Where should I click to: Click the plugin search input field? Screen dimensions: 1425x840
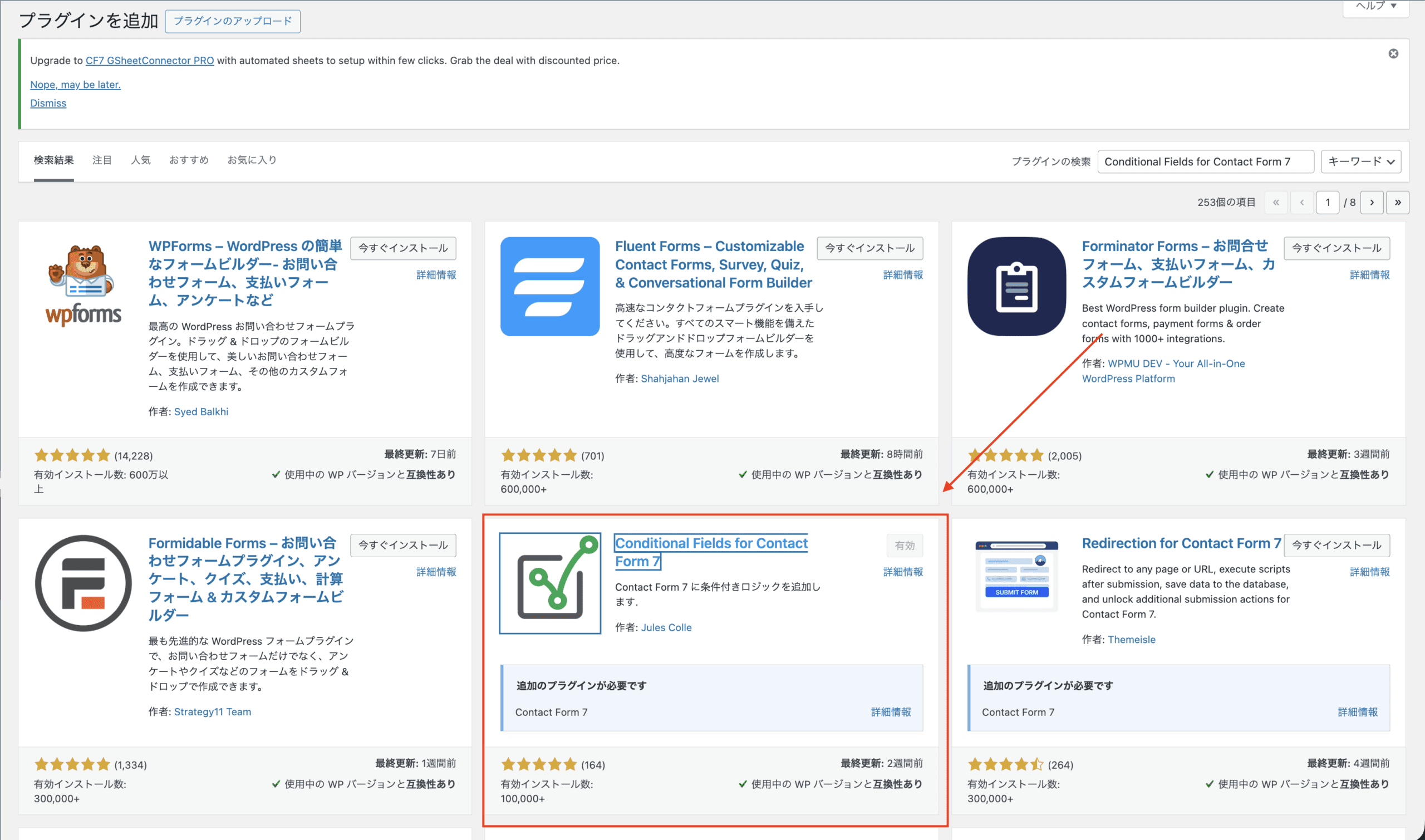[x=1205, y=162]
